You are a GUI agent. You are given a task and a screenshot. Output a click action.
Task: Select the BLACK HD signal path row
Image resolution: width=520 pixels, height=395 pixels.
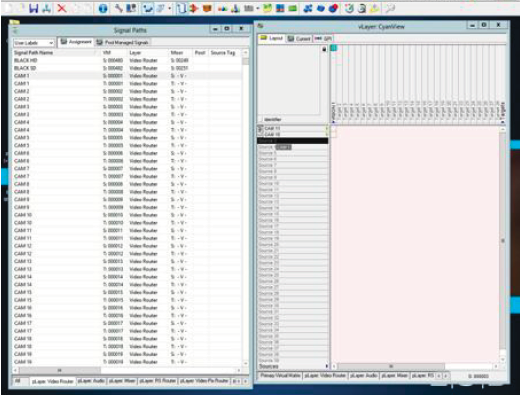pos(127,60)
